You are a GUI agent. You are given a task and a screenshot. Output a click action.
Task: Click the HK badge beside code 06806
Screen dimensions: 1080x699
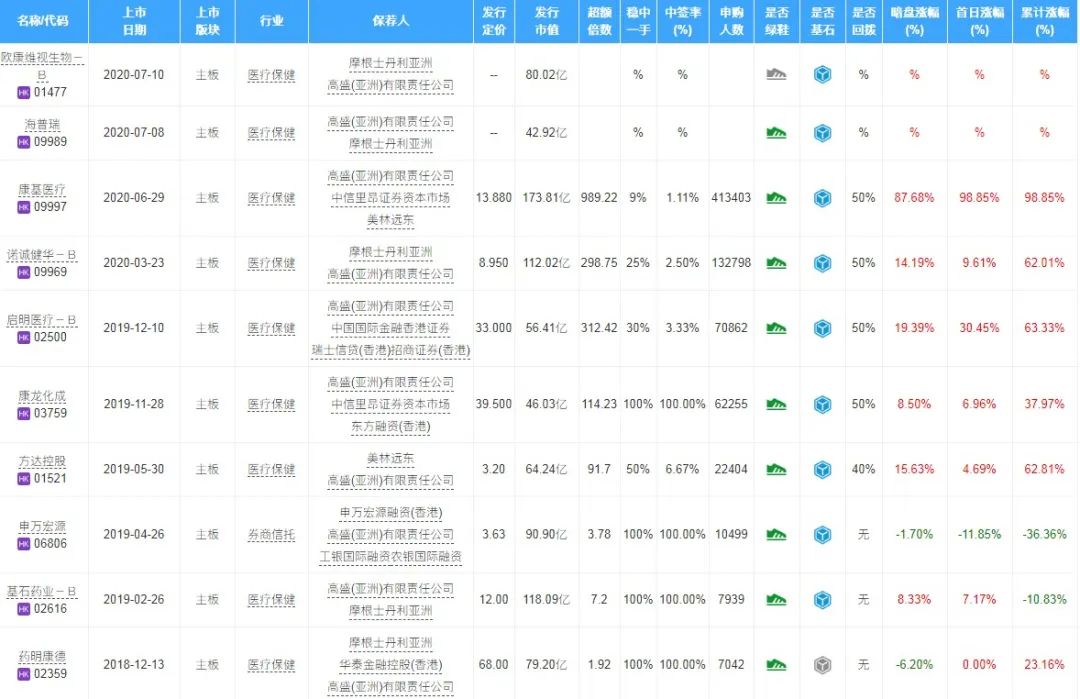[23, 544]
